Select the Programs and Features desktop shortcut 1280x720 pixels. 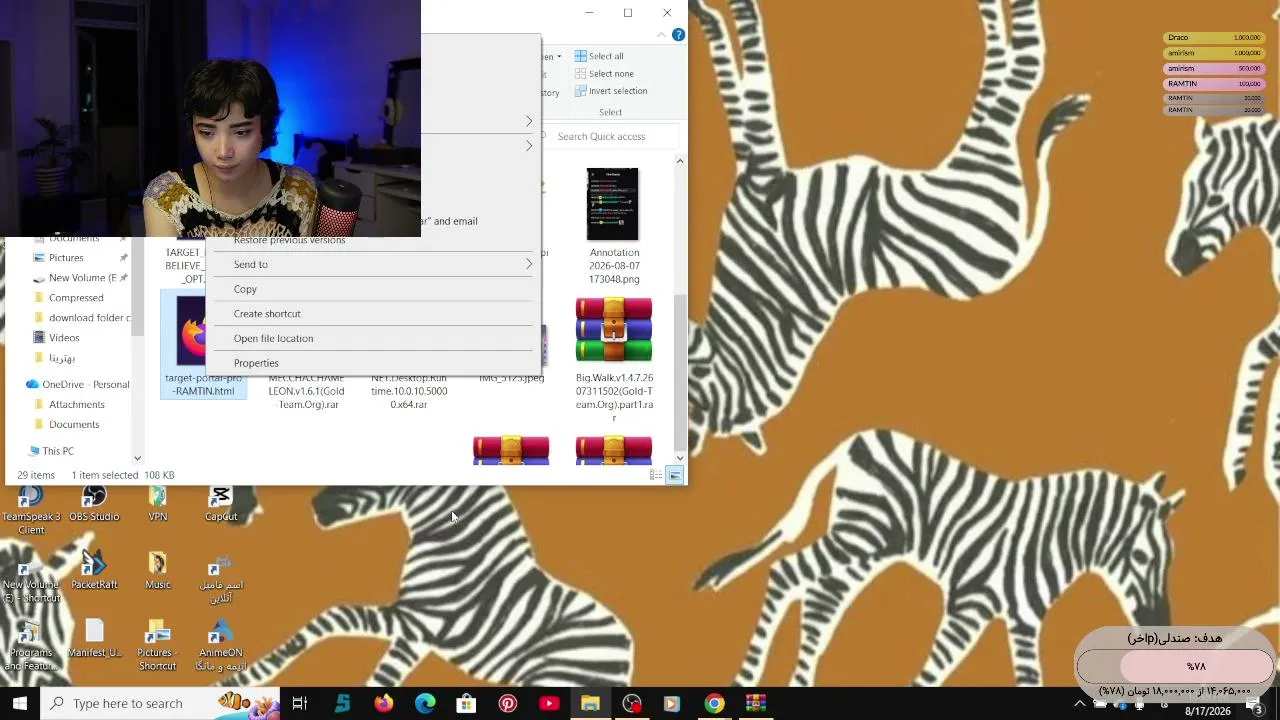click(31, 647)
